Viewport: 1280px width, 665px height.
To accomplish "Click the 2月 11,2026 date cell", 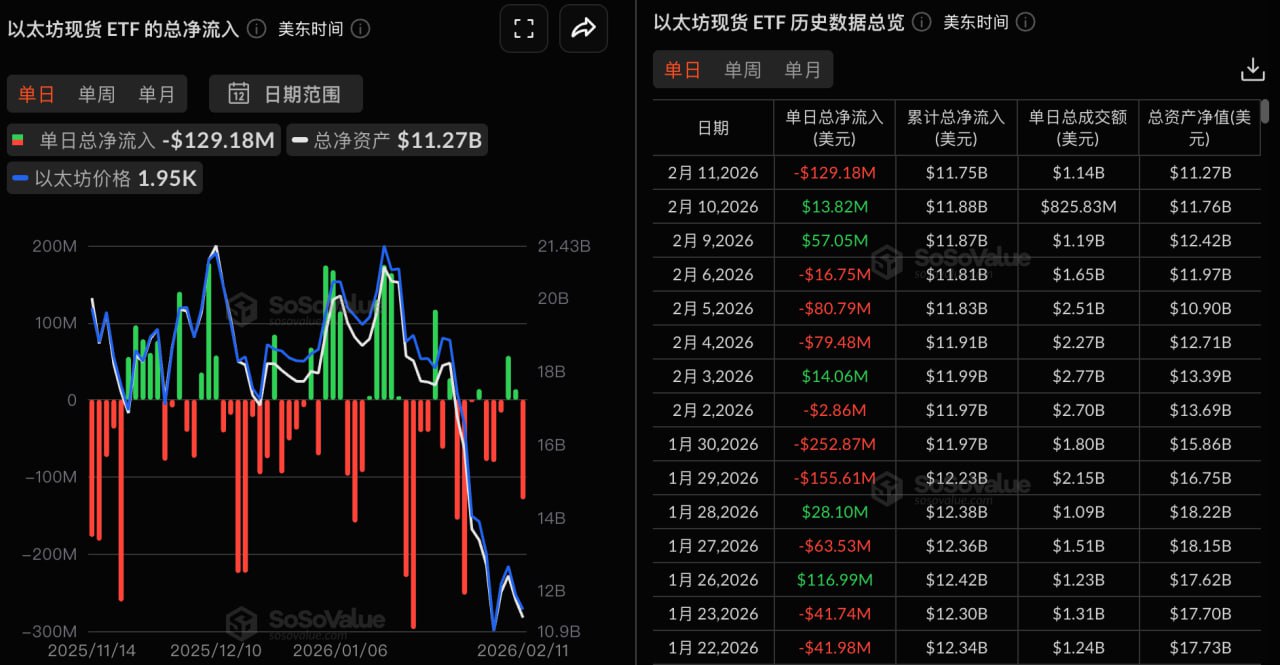I will point(712,173).
